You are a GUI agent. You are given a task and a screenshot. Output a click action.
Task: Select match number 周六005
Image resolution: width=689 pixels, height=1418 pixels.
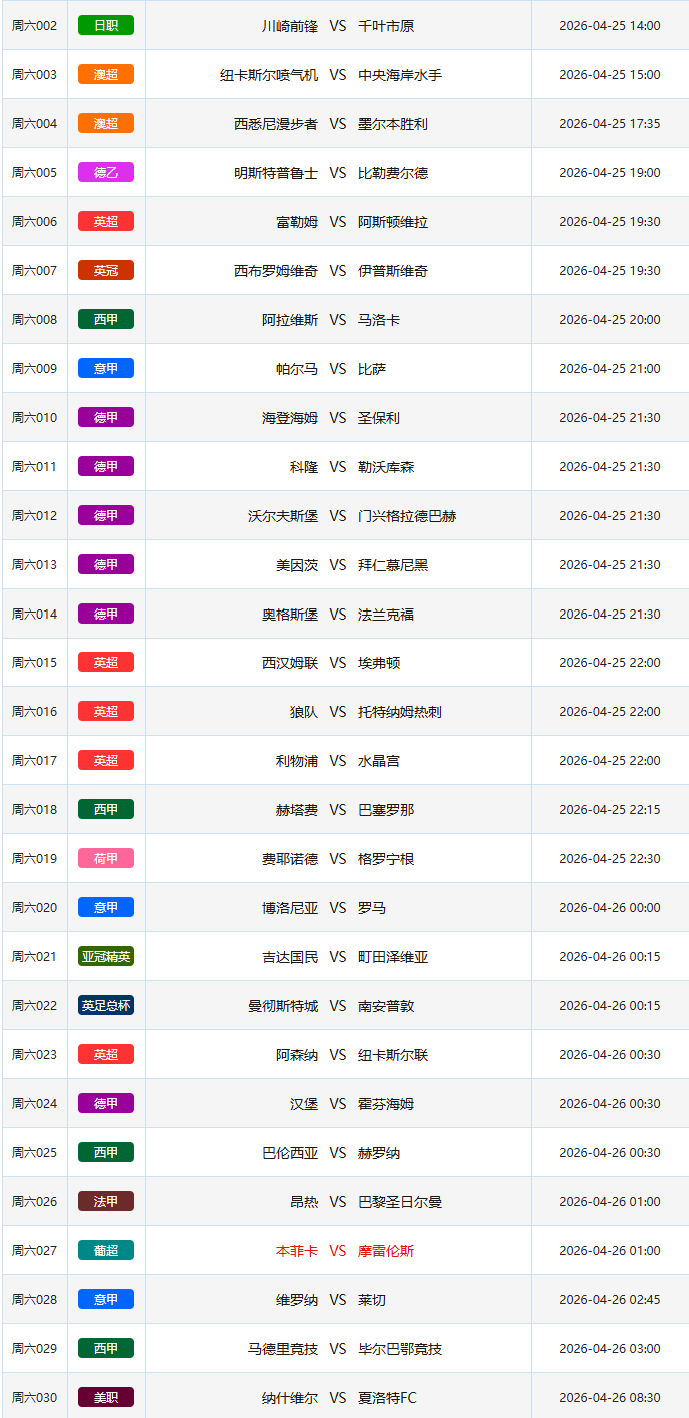pyautogui.click(x=34, y=173)
